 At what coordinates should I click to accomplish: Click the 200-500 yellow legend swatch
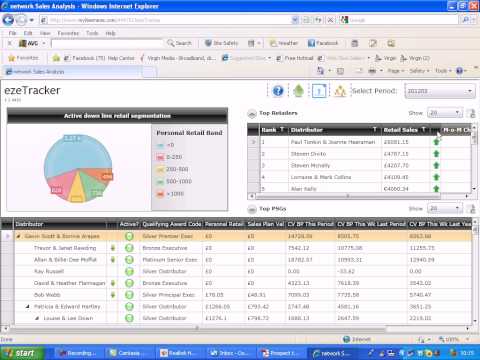pyautogui.click(x=160, y=169)
